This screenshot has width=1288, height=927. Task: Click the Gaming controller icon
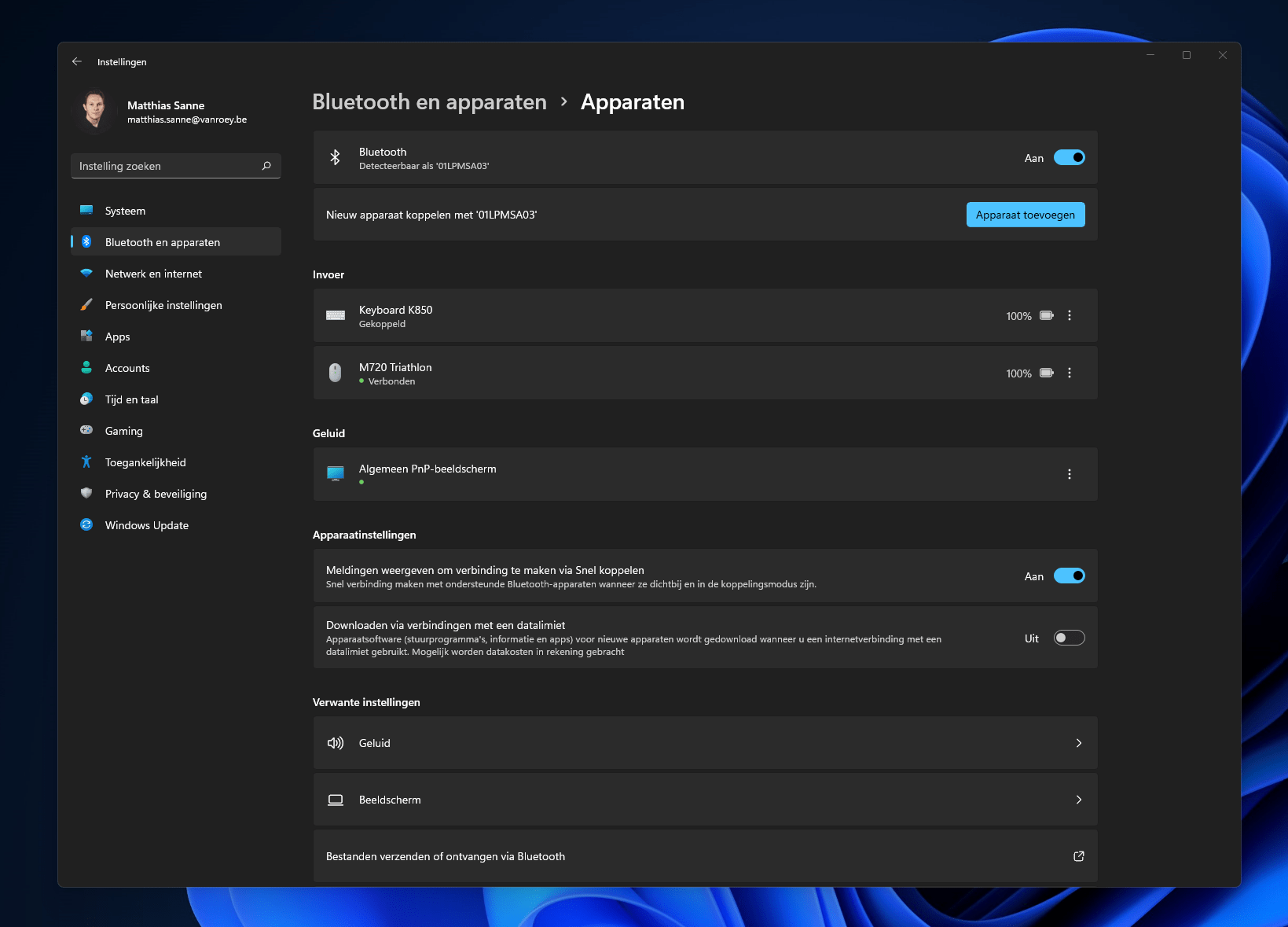coord(86,430)
